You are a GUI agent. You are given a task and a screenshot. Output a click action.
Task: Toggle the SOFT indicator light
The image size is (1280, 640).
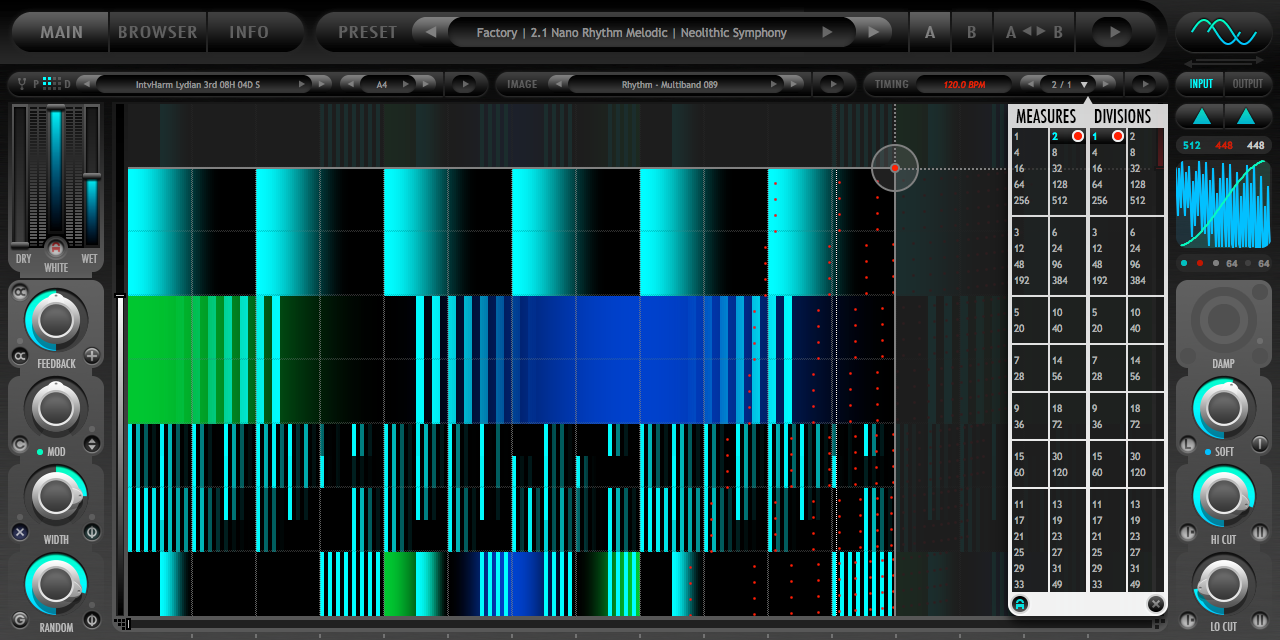(1209, 452)
